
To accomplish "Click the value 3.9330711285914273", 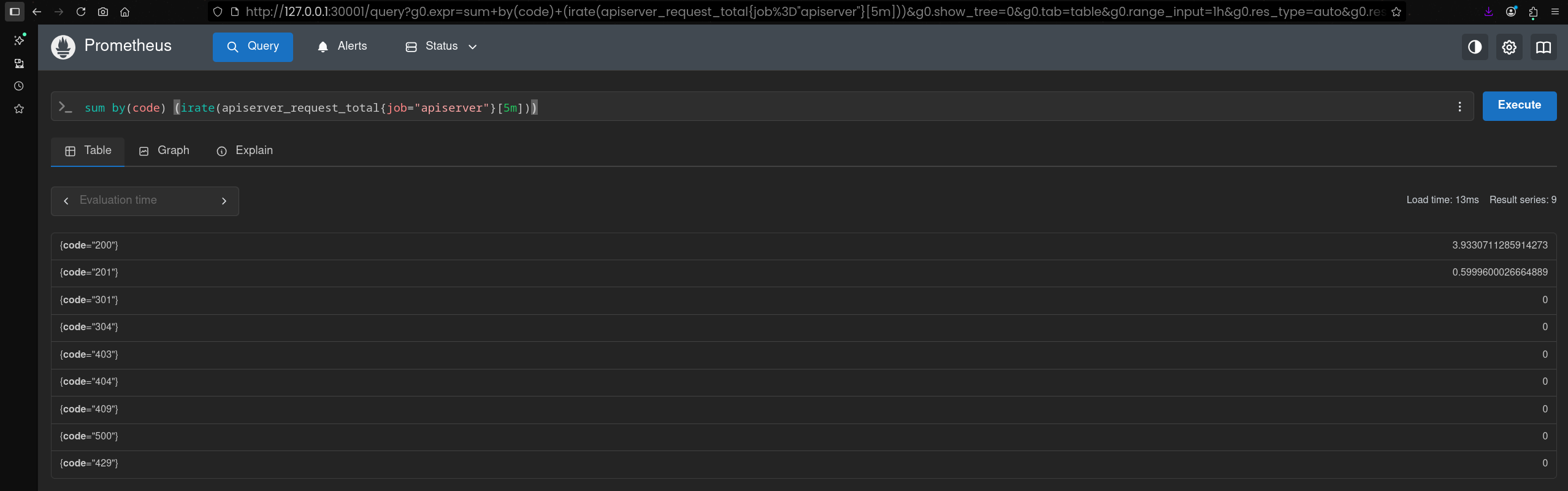I will tap(1499, 245).
